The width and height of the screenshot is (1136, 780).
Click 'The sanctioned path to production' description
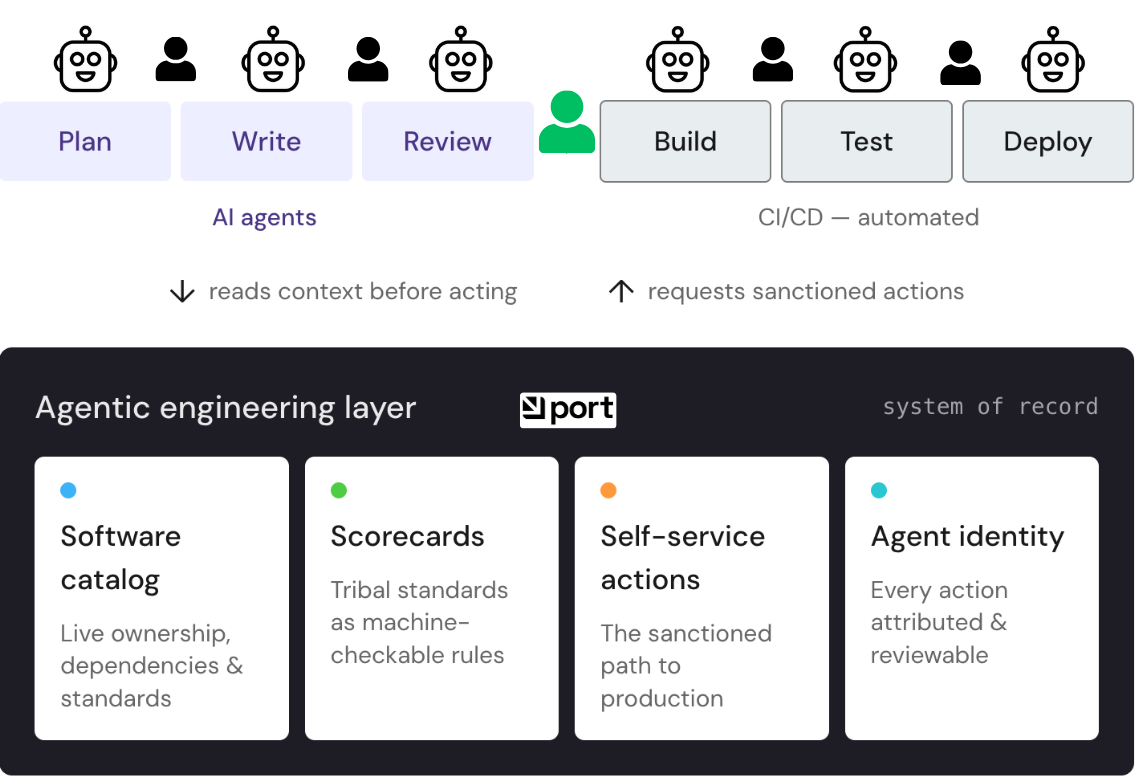(686, 666)
